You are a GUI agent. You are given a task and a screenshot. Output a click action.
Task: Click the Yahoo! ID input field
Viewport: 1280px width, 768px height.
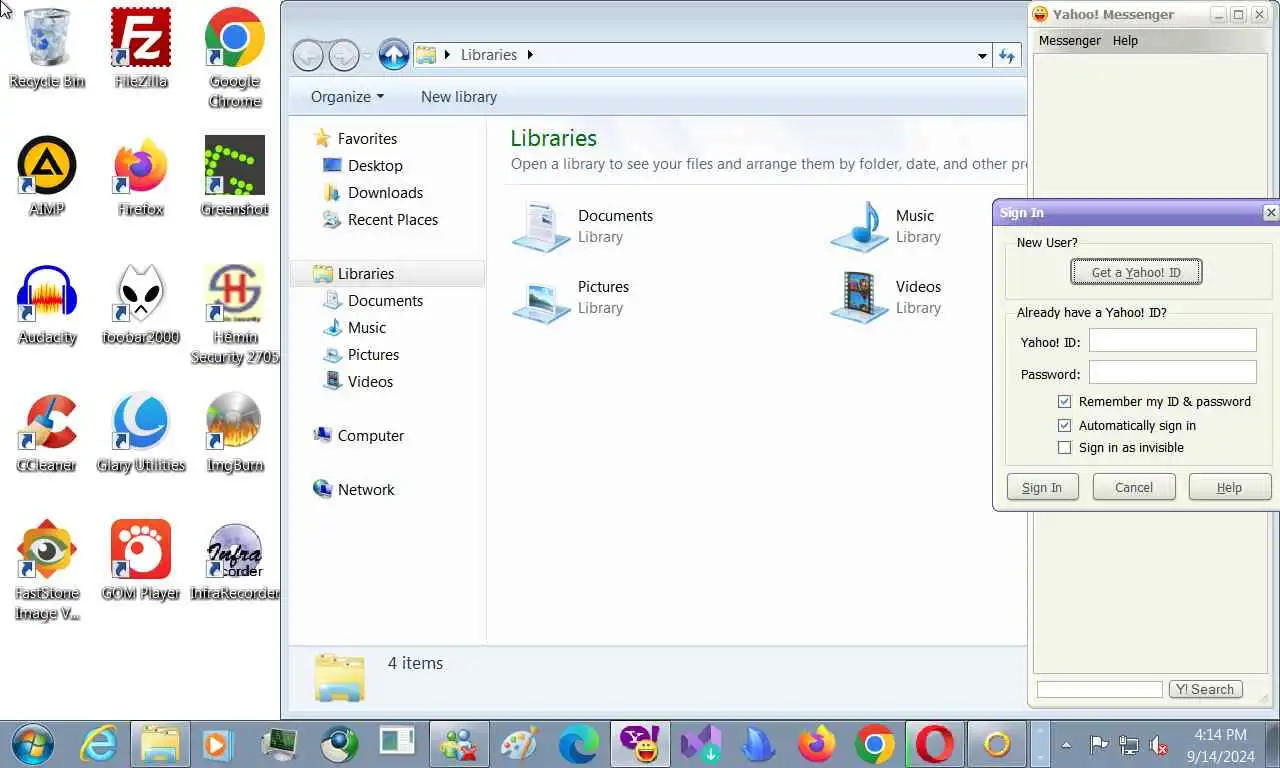pyautogui.click(x=1172, y=341)
